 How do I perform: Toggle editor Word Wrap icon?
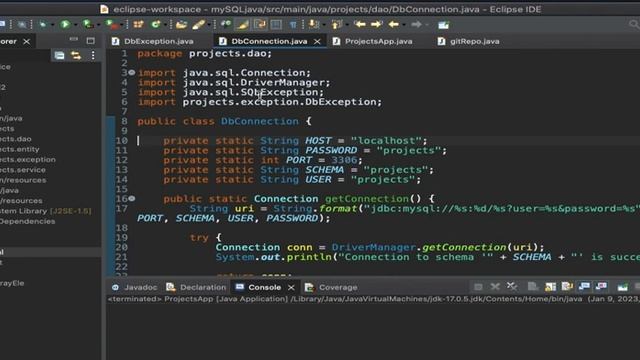pos(260,24)
